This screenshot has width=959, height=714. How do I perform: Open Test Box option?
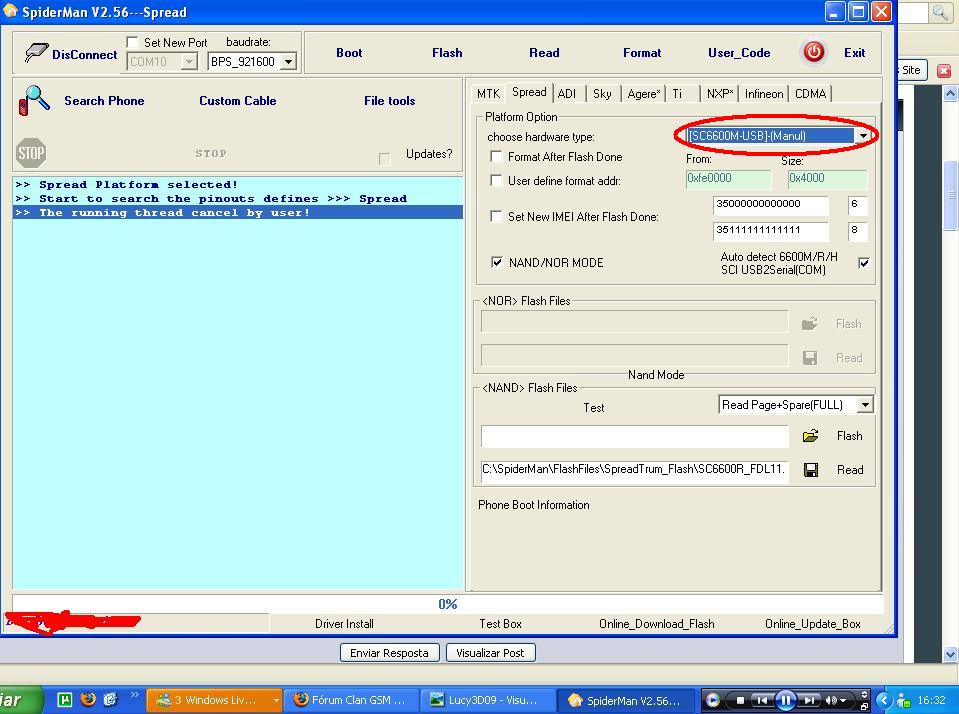tap(500, 623)
